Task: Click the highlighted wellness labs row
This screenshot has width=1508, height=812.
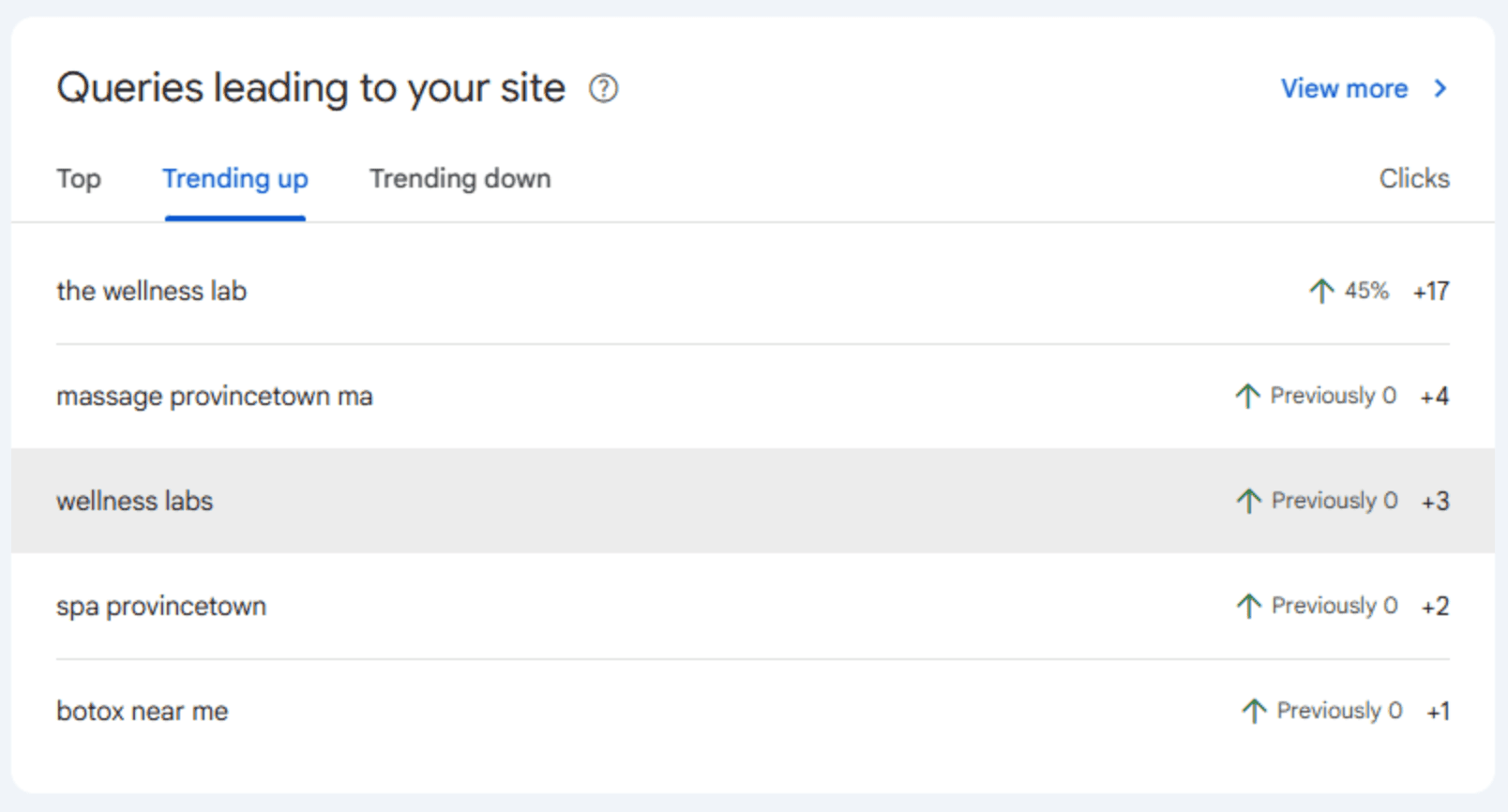Action: pos(135,501)
